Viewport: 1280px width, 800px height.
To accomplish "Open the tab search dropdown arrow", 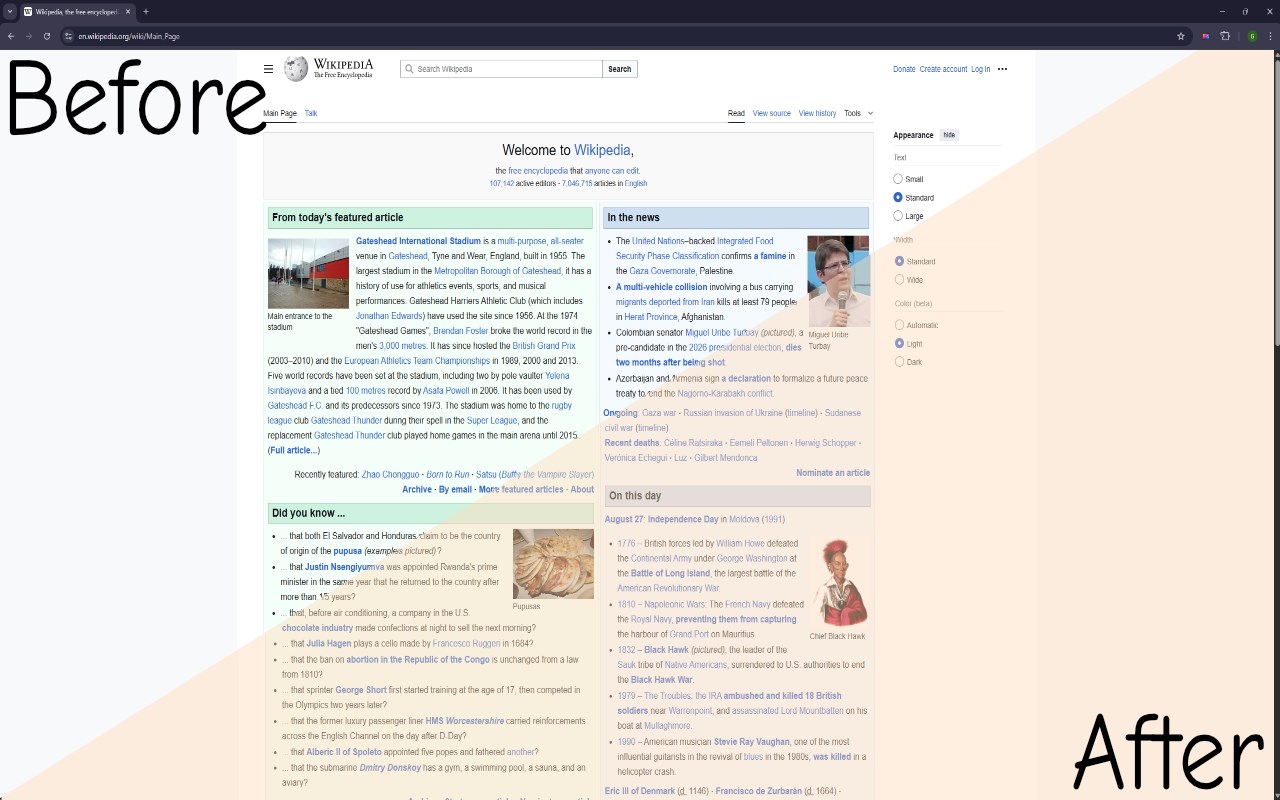I will [9, 11].
